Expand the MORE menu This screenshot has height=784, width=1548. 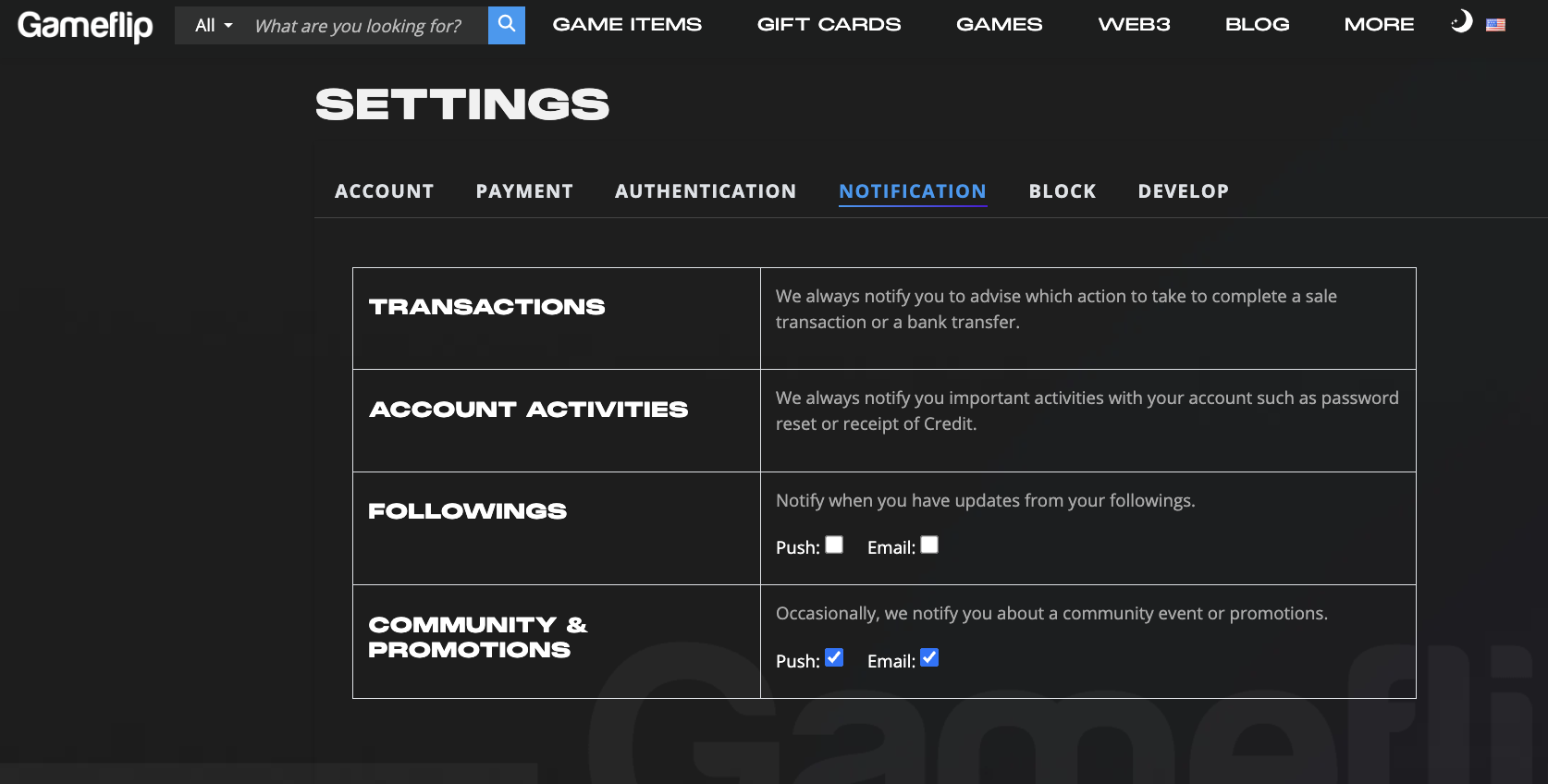coord(1379,25)
